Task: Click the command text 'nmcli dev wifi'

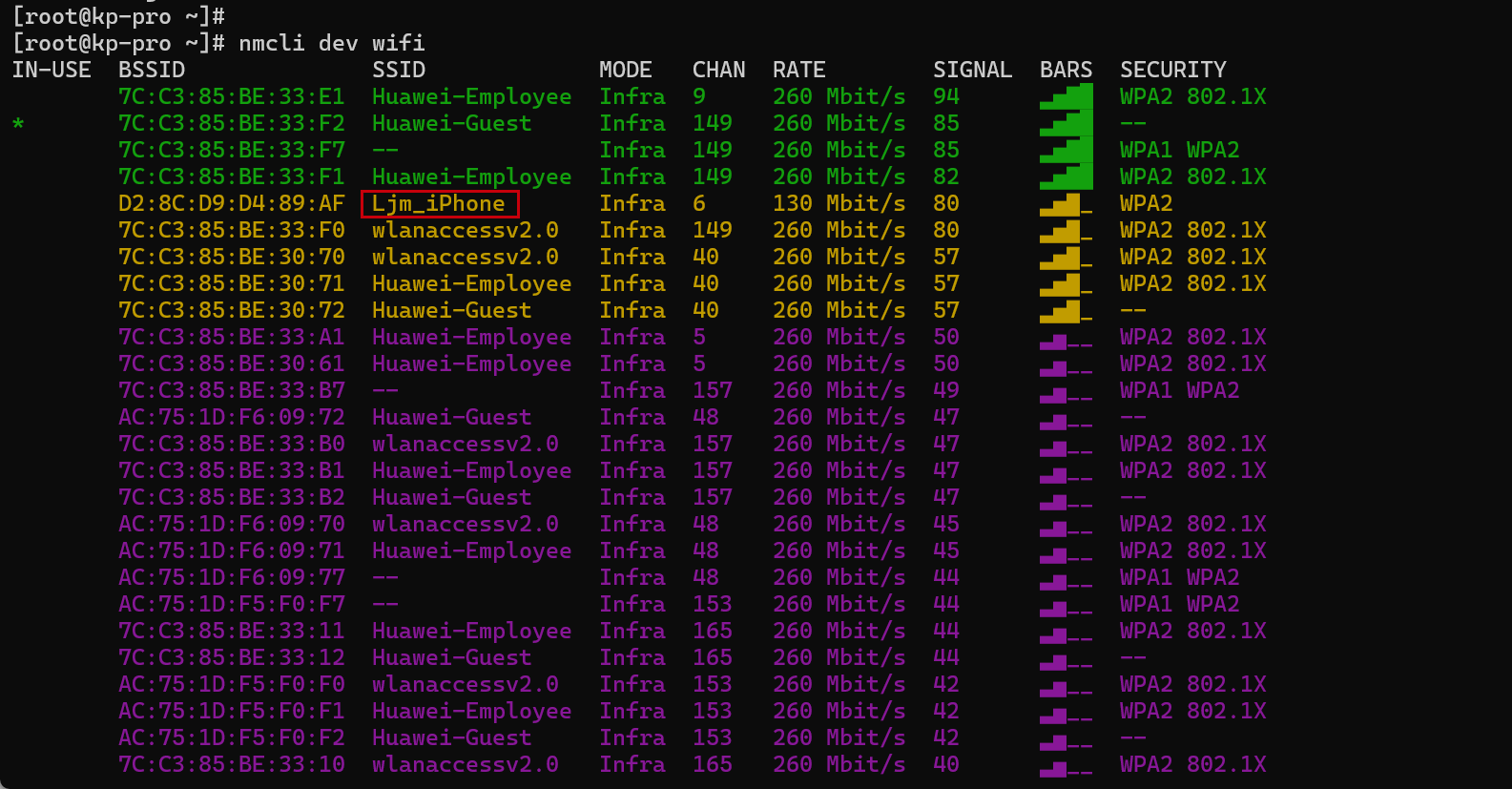Action: pyautogui.click(x=332, y=43)
